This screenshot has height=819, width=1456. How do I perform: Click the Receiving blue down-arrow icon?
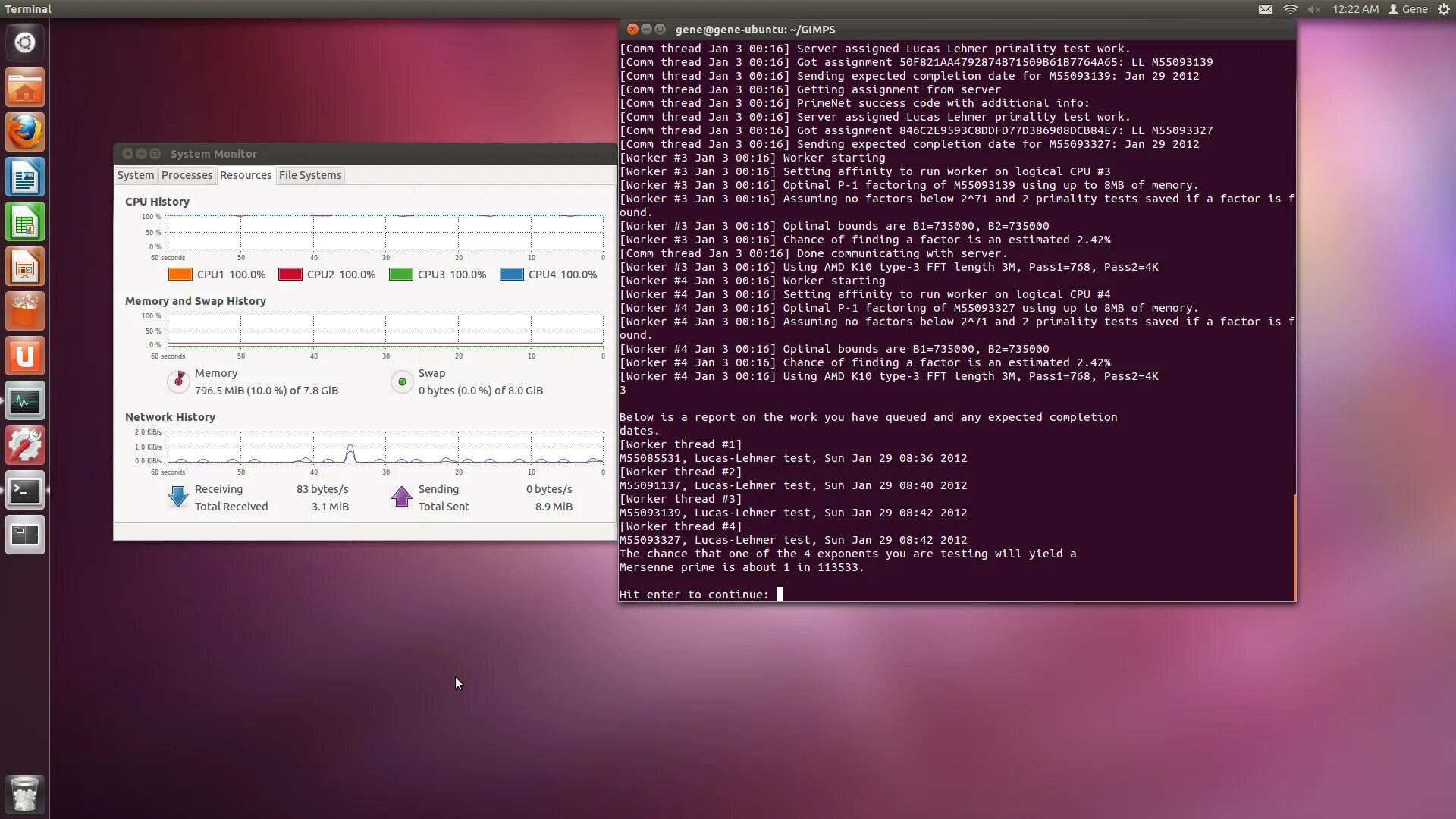178,497
